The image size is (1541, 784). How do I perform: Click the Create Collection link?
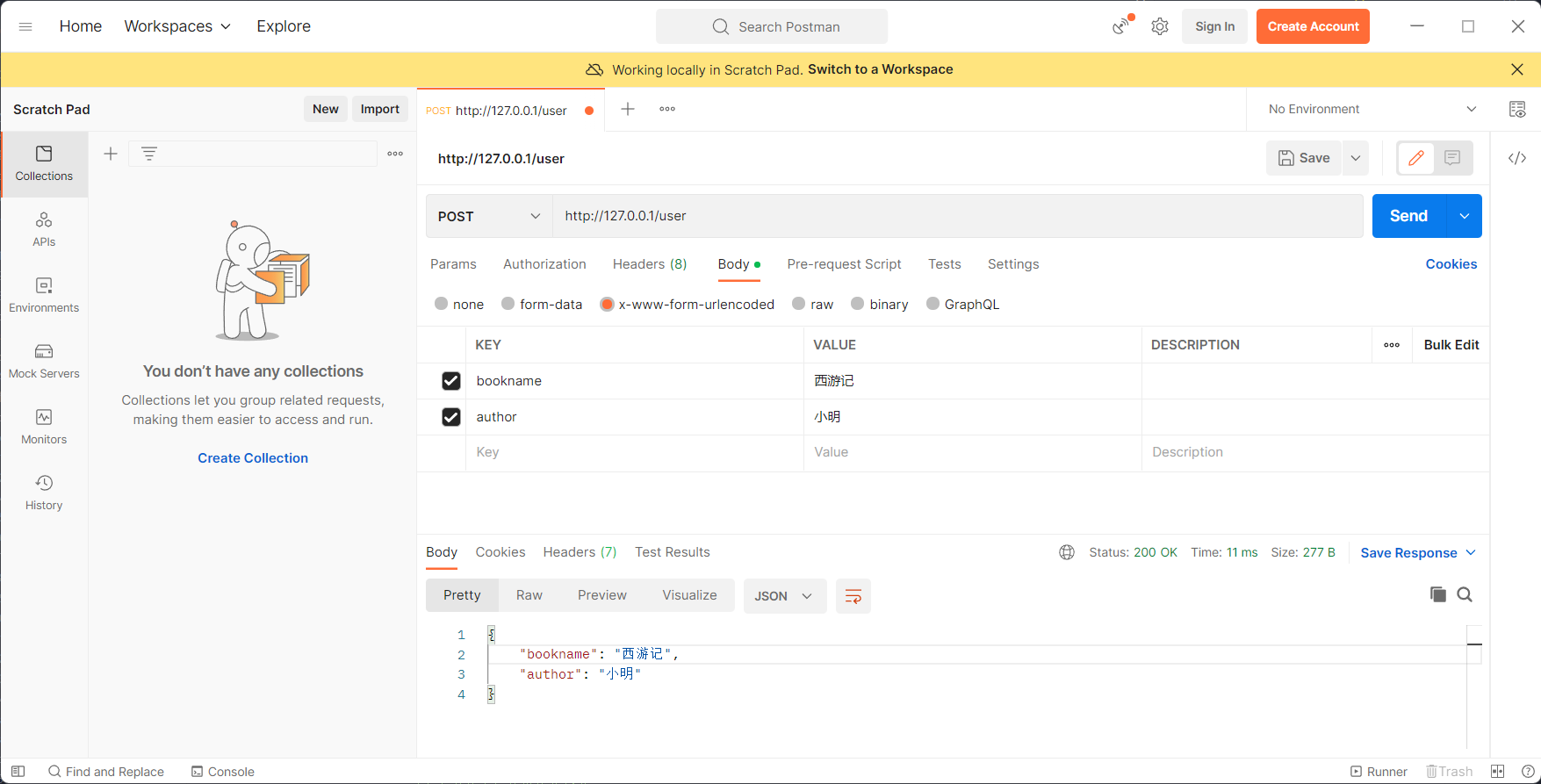(x=253, y=458)
